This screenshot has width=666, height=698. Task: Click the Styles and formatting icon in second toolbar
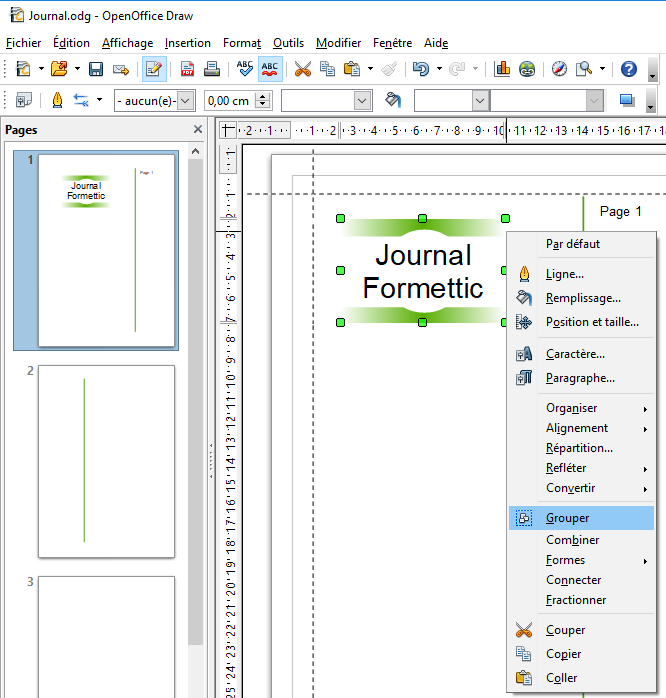click(x=24, y=100)
